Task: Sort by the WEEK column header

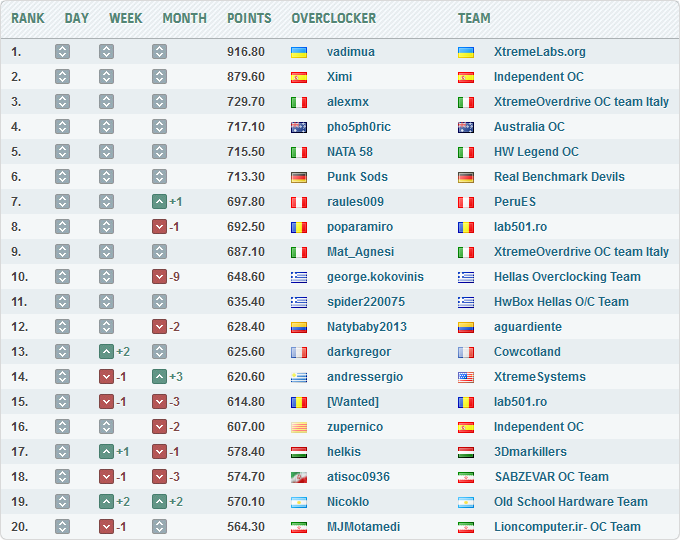Action: (x=125, y=18)
